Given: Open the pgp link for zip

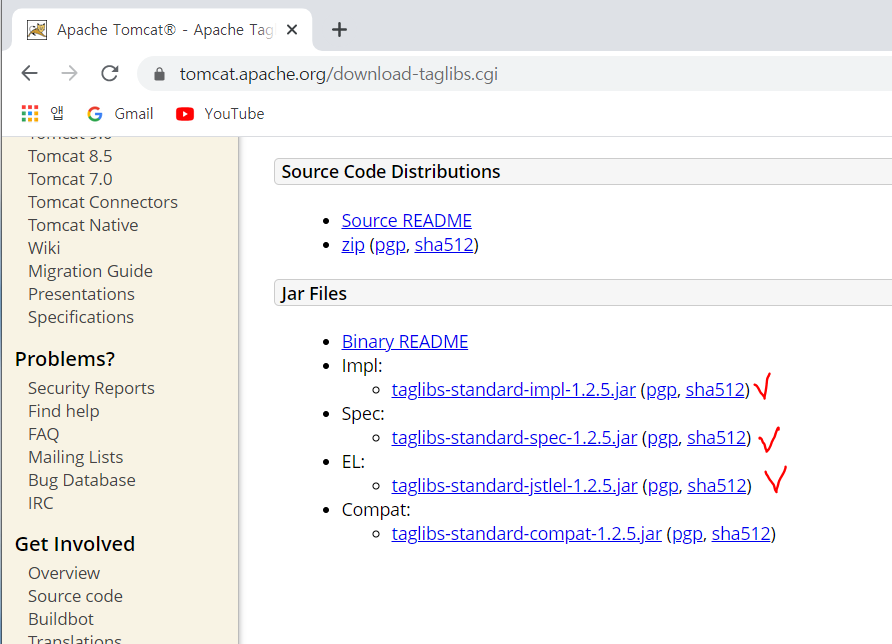Looking at the screenshot, I should tap(390, 245).
